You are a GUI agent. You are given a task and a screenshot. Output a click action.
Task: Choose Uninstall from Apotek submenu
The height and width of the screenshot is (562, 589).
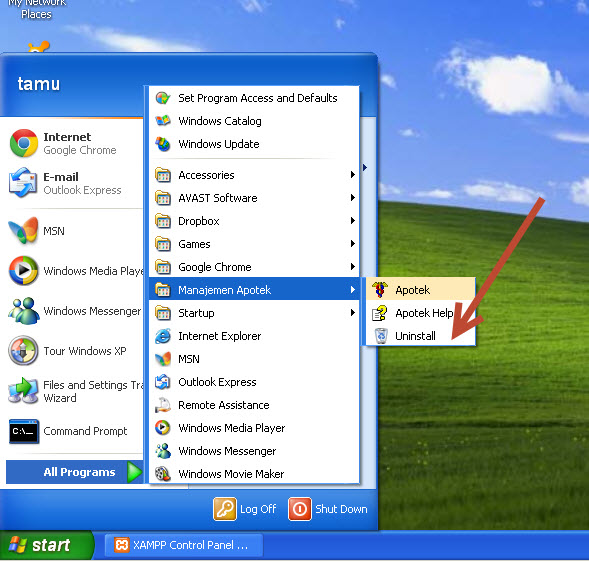click(421, 336)
